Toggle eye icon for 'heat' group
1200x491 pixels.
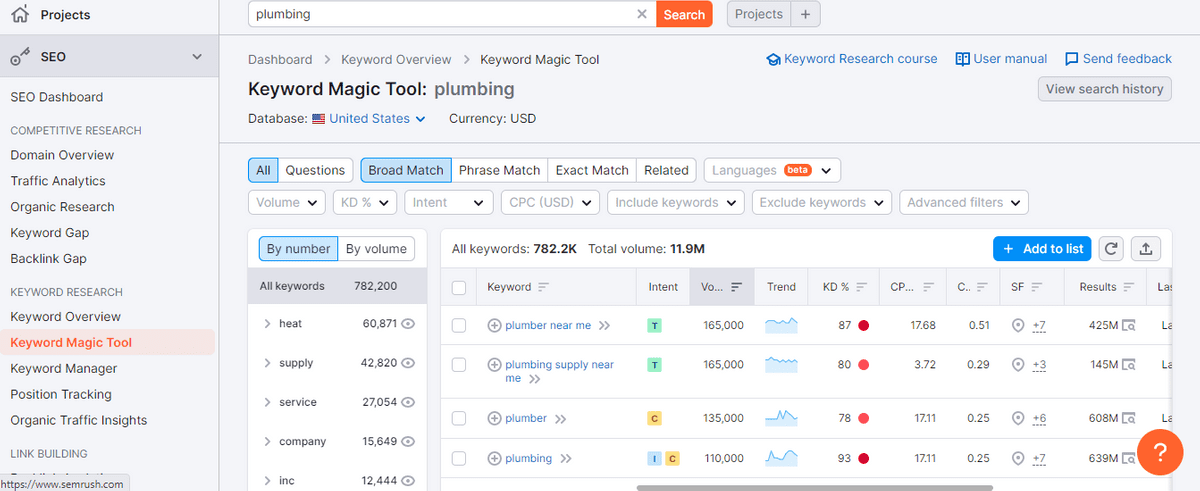point(408,324)
